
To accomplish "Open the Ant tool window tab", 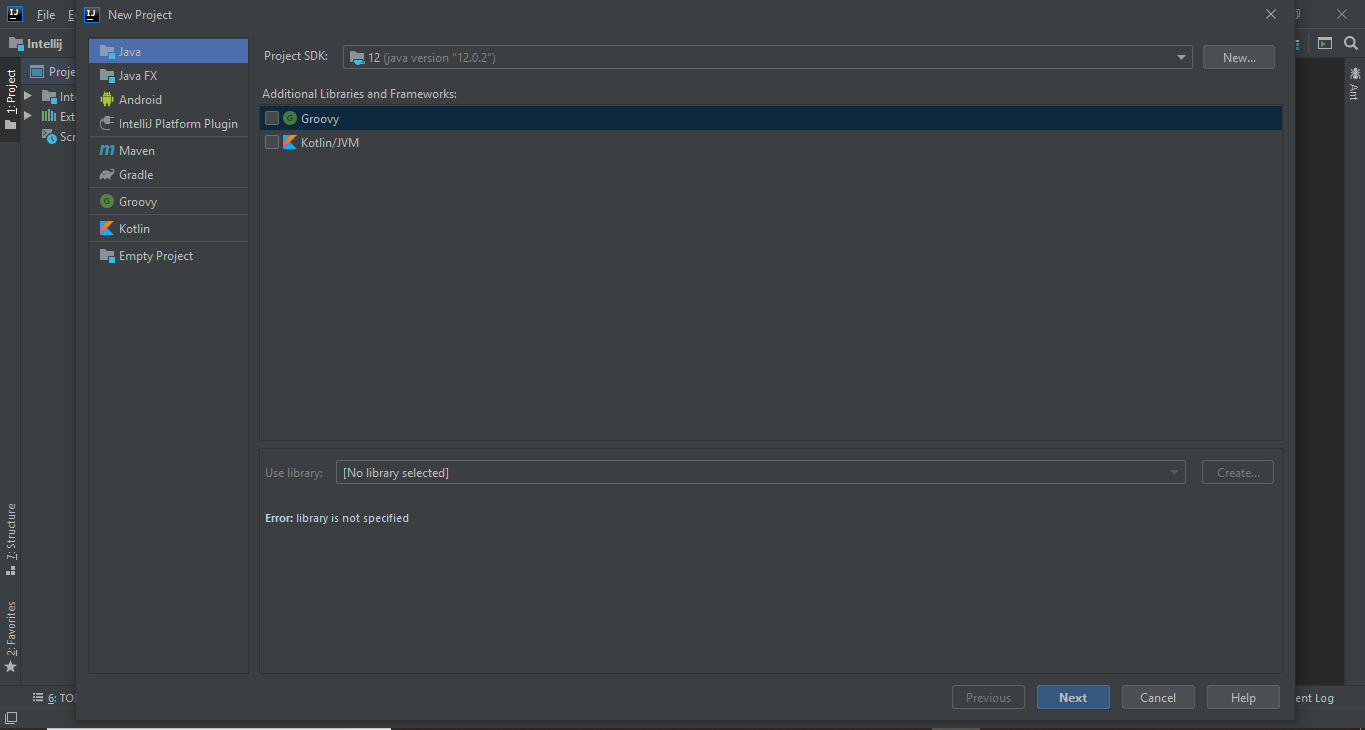I will click(x=1354, y=83).
